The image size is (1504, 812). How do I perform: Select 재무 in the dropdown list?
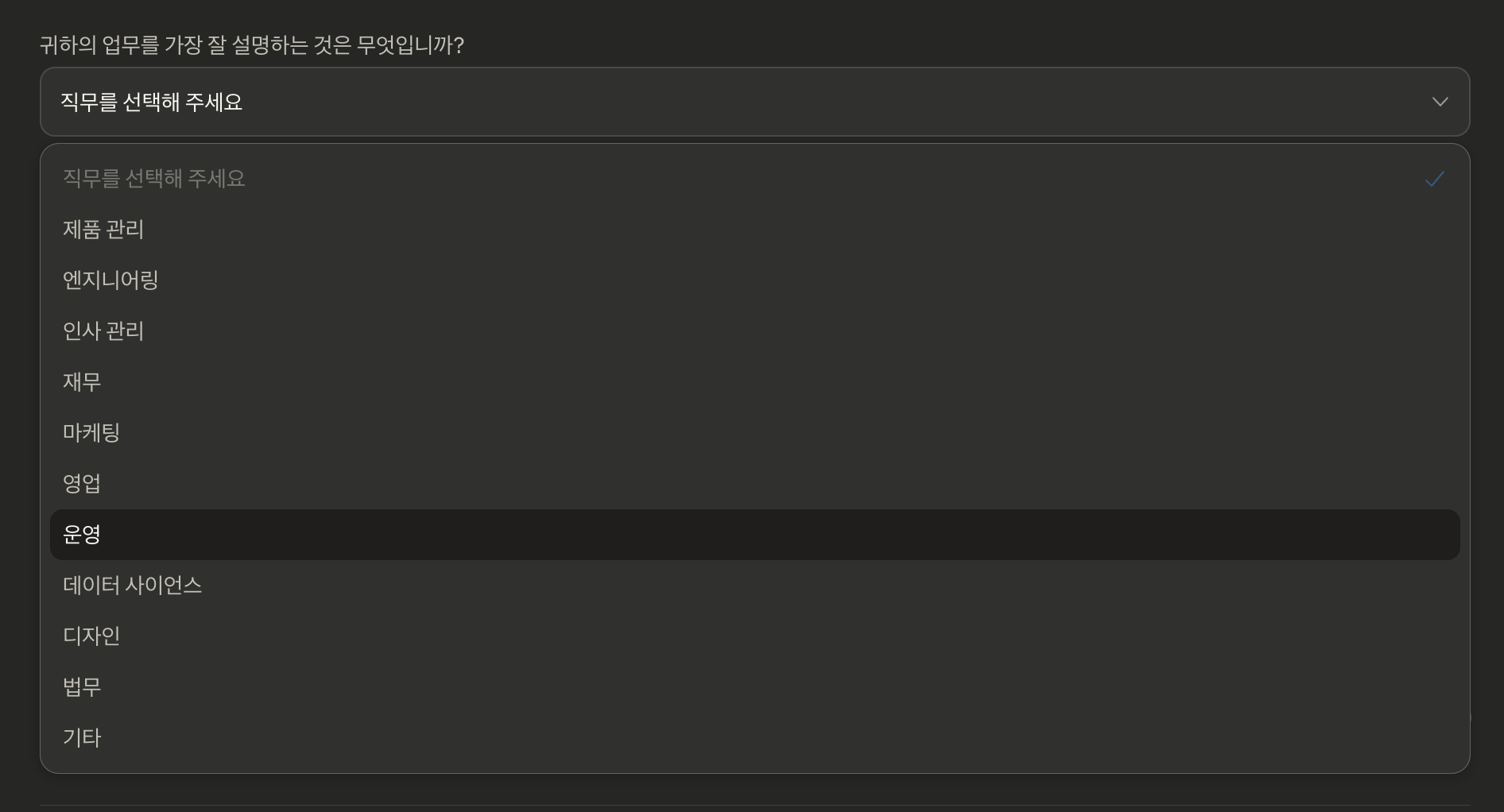point(82,382)
